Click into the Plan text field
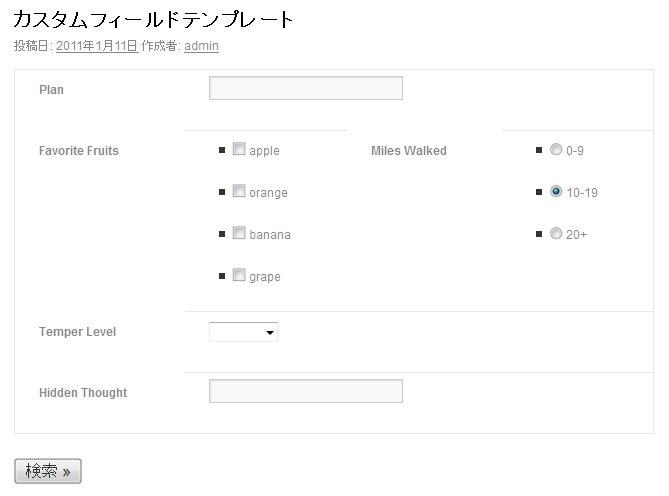Viewport: 669px width, 496px height. [x=305, y=89]
